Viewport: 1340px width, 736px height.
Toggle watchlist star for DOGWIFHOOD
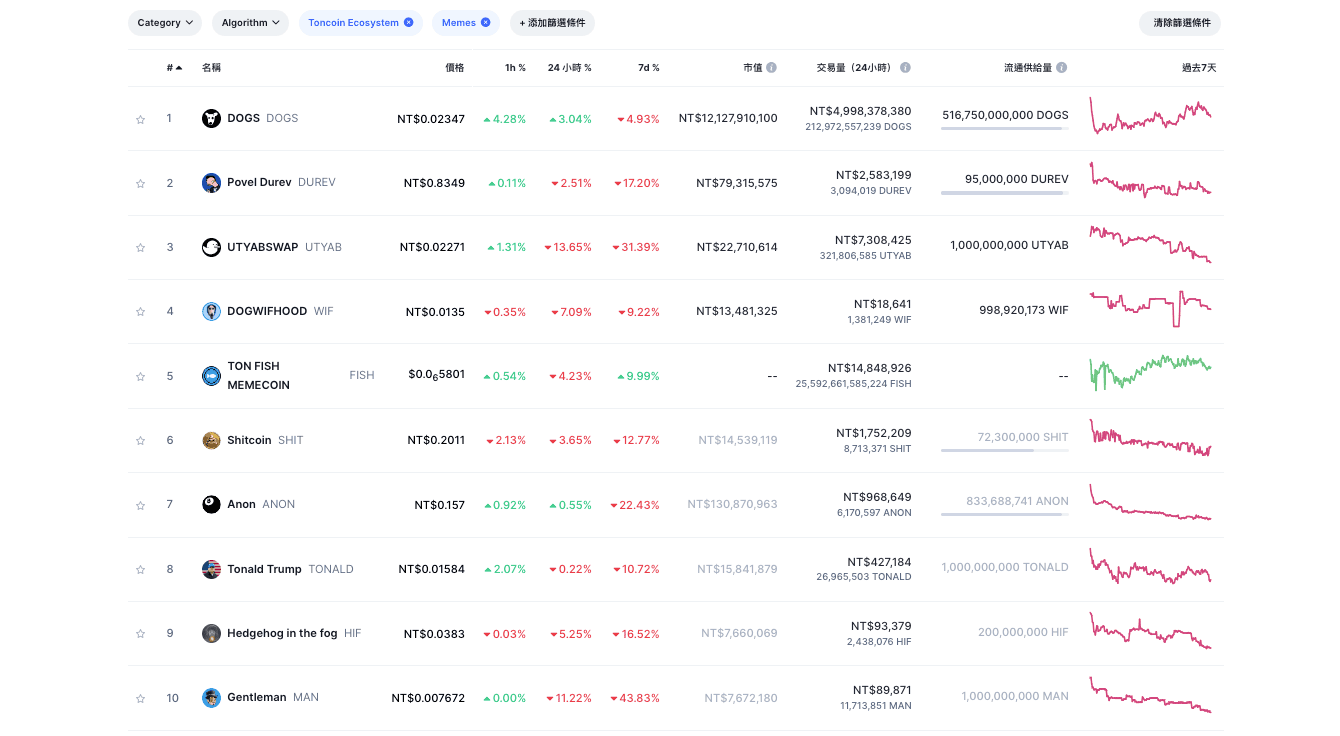tap(140, 312)
